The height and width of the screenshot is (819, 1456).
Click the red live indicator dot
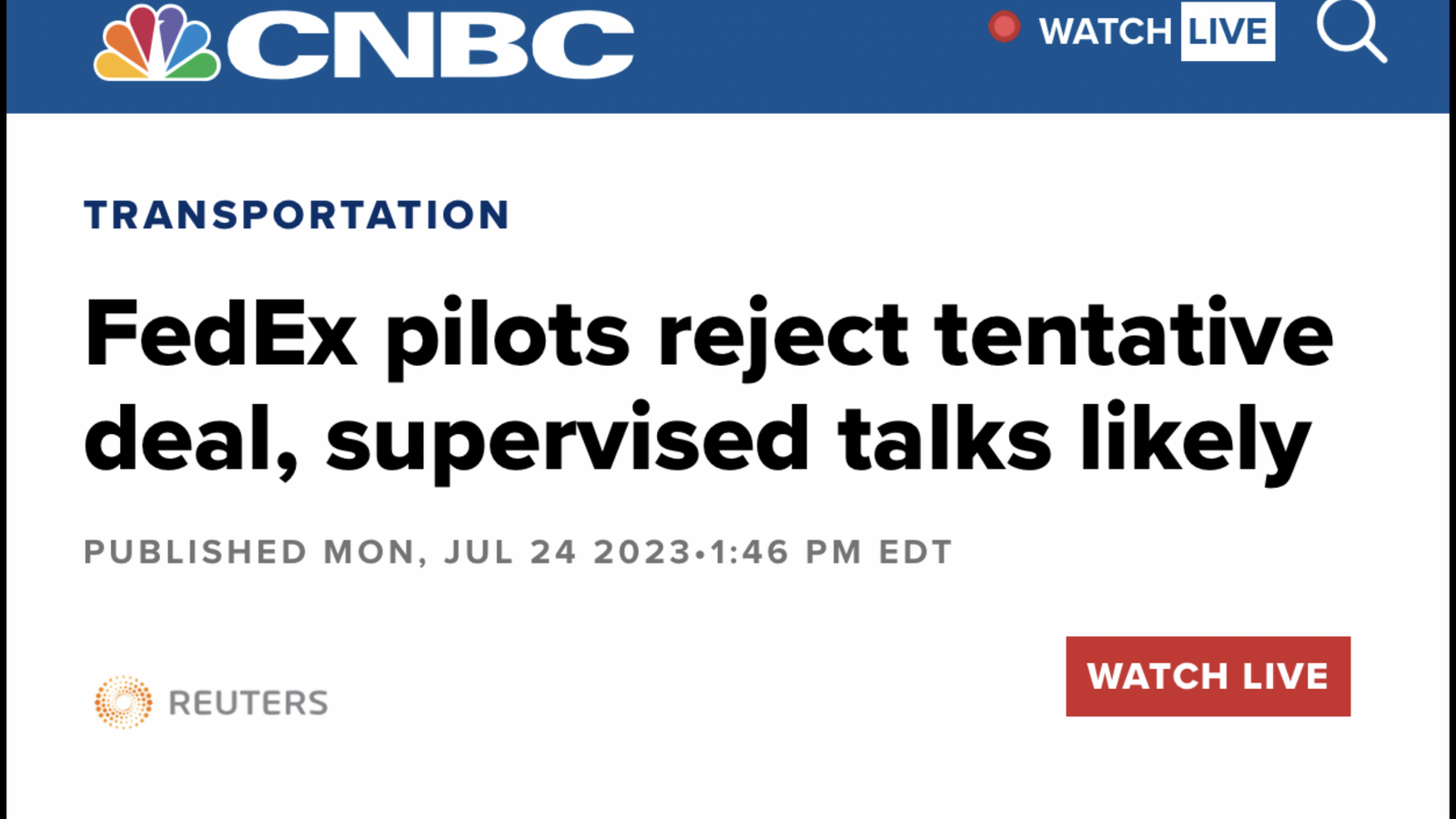click(1005, 27)
